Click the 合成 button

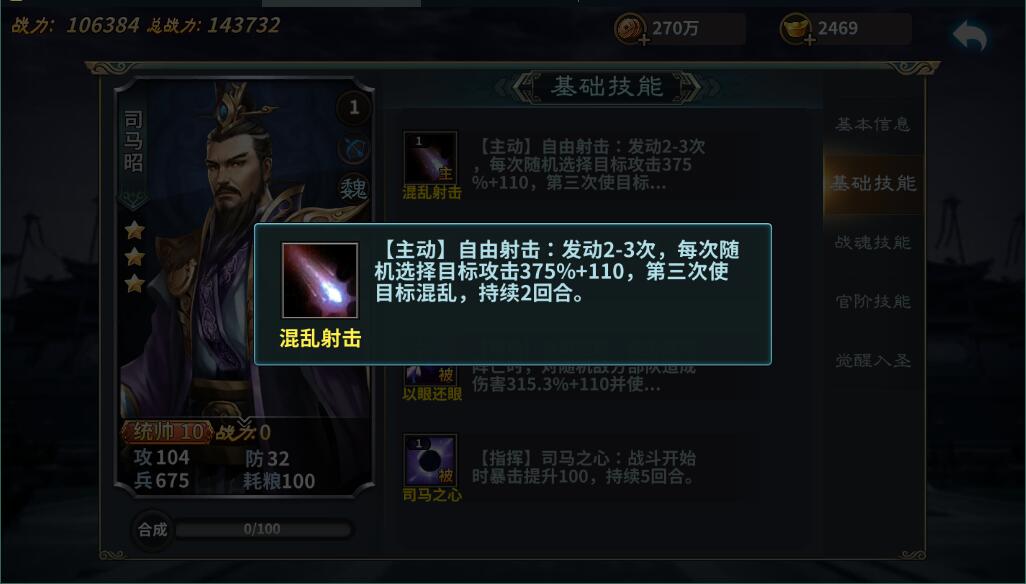pyautogui.click(x=152, y=529)
